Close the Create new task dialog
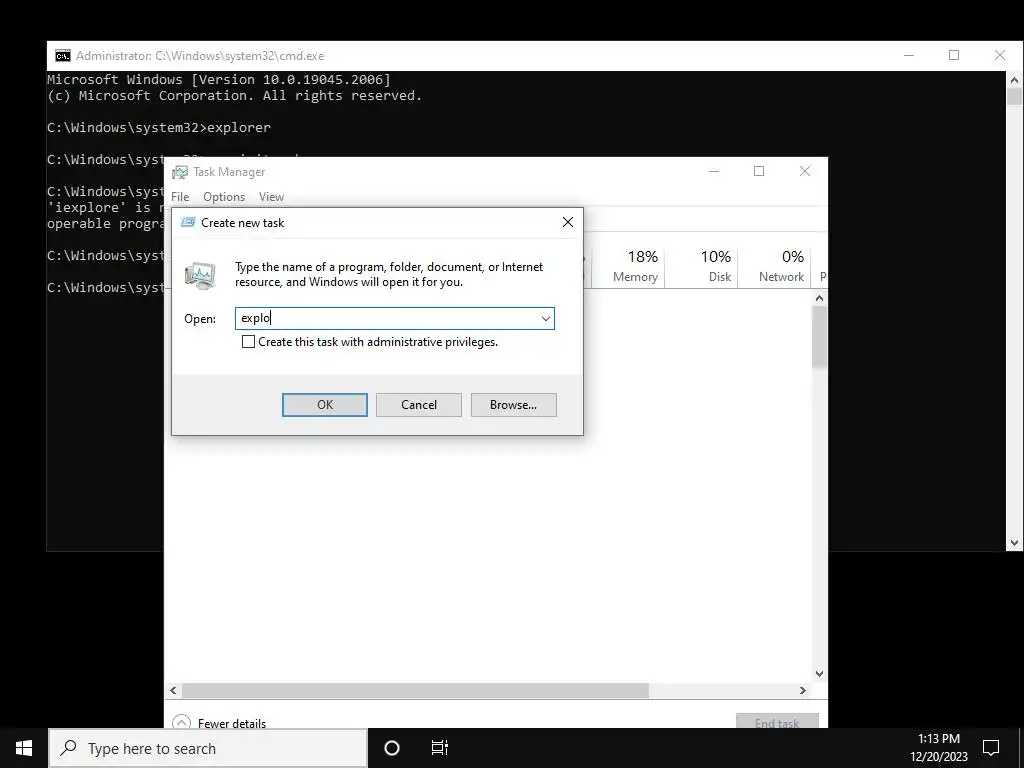This screenshot has height=768, width=1024. pyautogui.click(x=568, y=223)
